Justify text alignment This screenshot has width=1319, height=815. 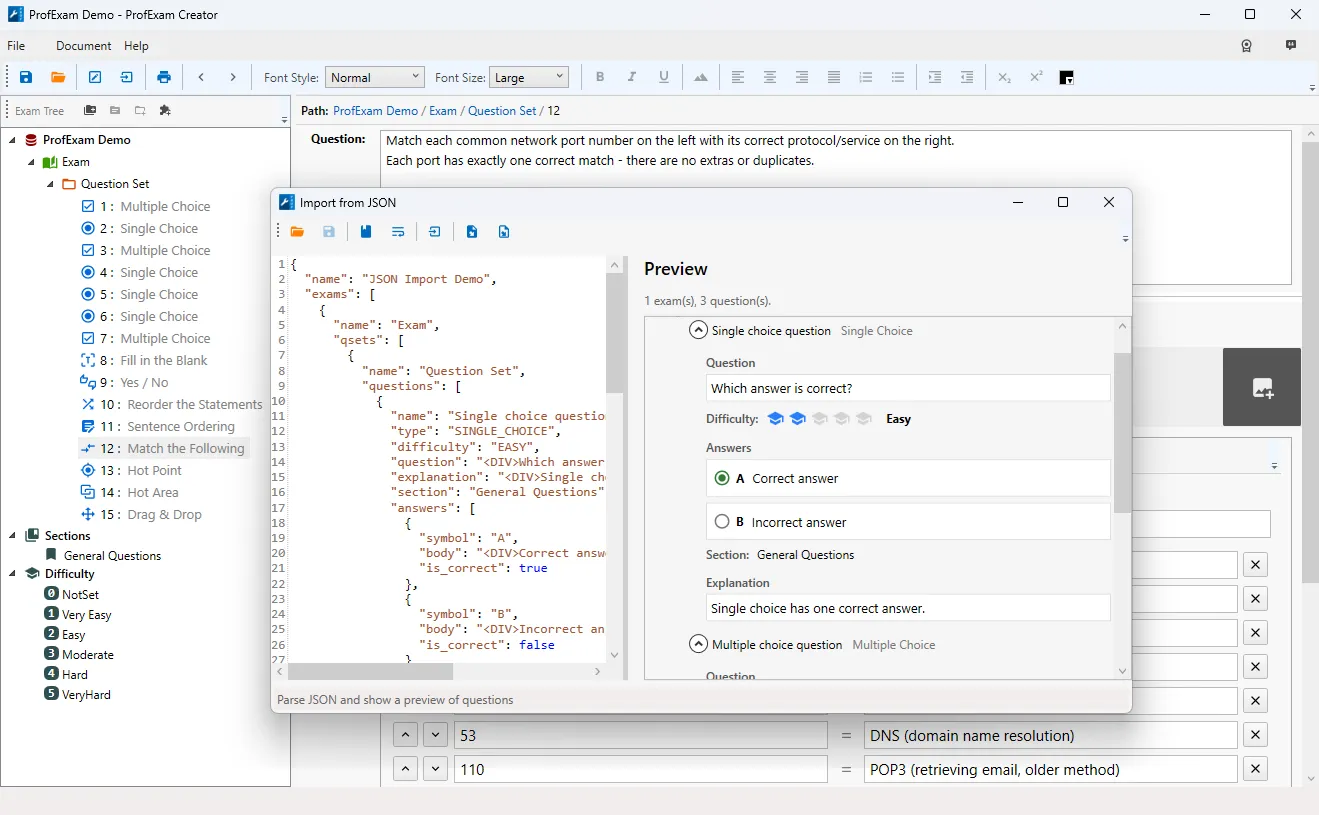pyautogui.click(x=834, y=77)
